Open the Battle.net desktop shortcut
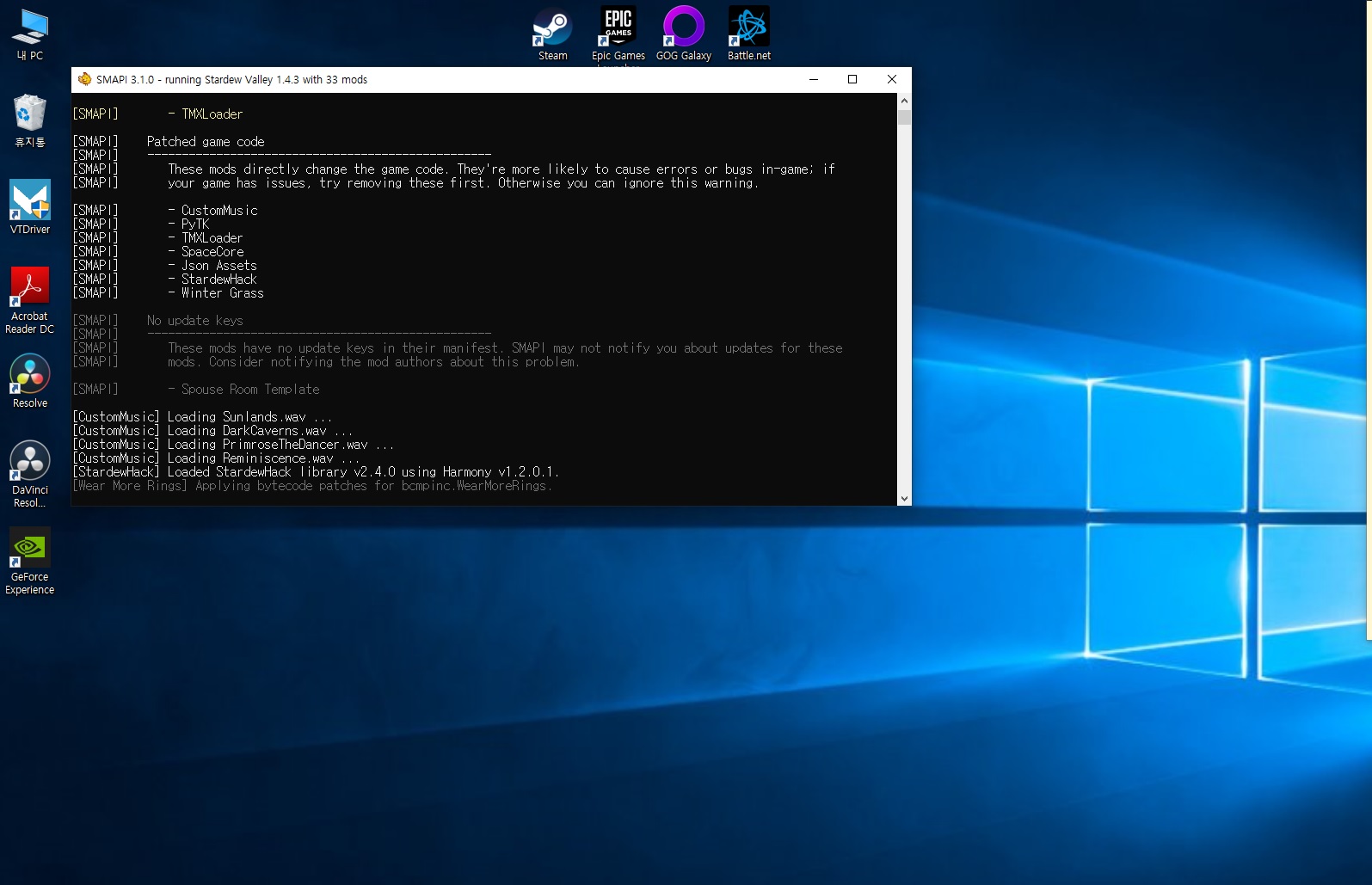The height and width of the screenshot is (885, 1372). click(748, 34)
